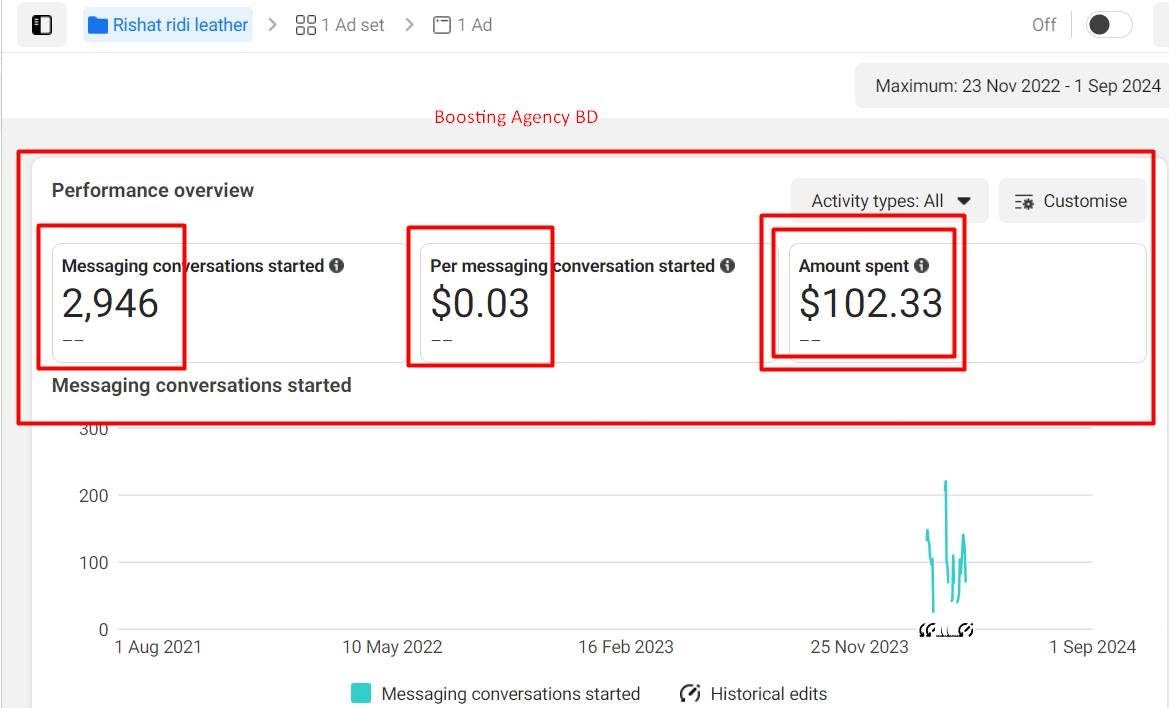Click the blue campaign folder icon
Image resolution: width=1169 pixels, height=708 pixels.
coord(98,25)
